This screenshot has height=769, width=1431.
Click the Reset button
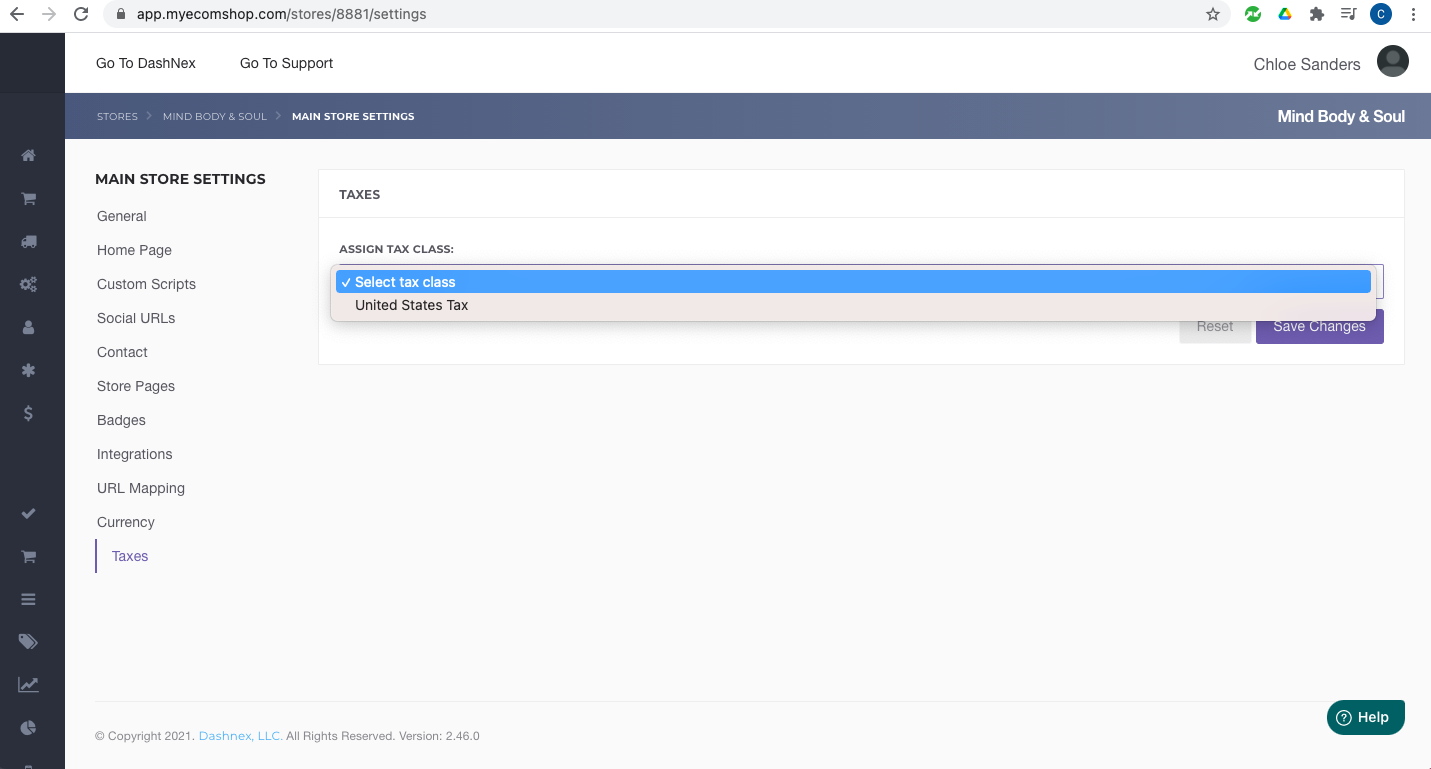(1215, 326)
